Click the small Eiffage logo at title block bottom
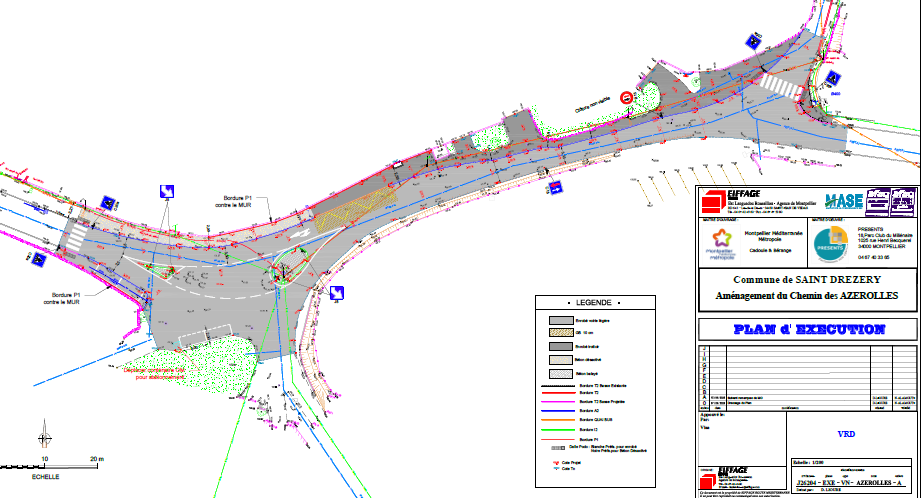The image size is (921, 498). tap(724, 476)
